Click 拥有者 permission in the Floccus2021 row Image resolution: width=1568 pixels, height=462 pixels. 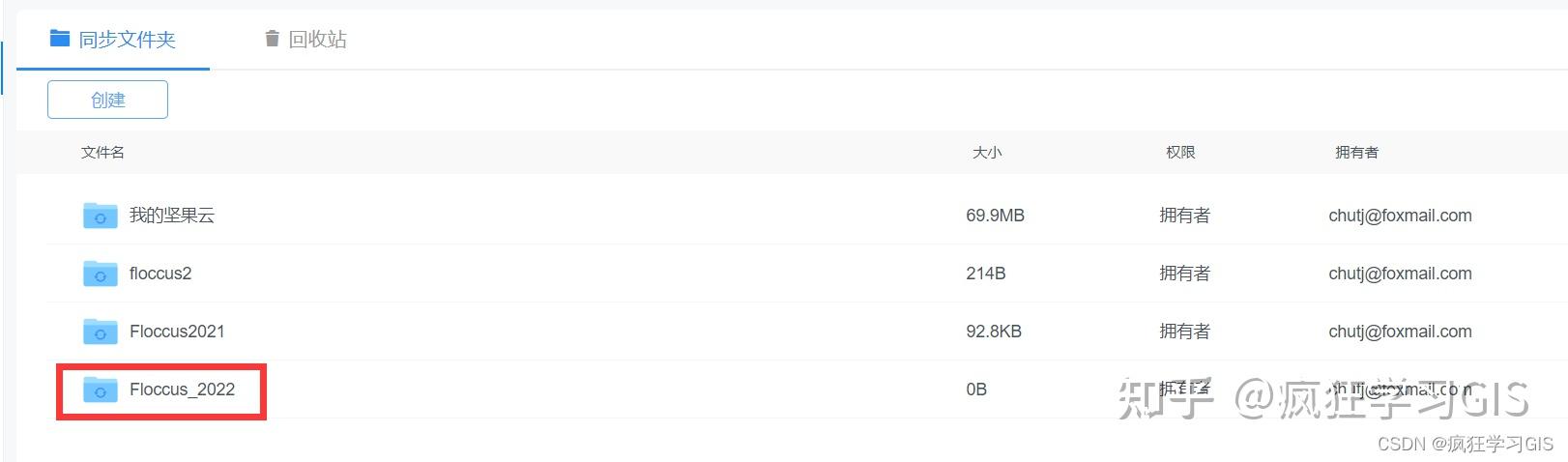1184,332
